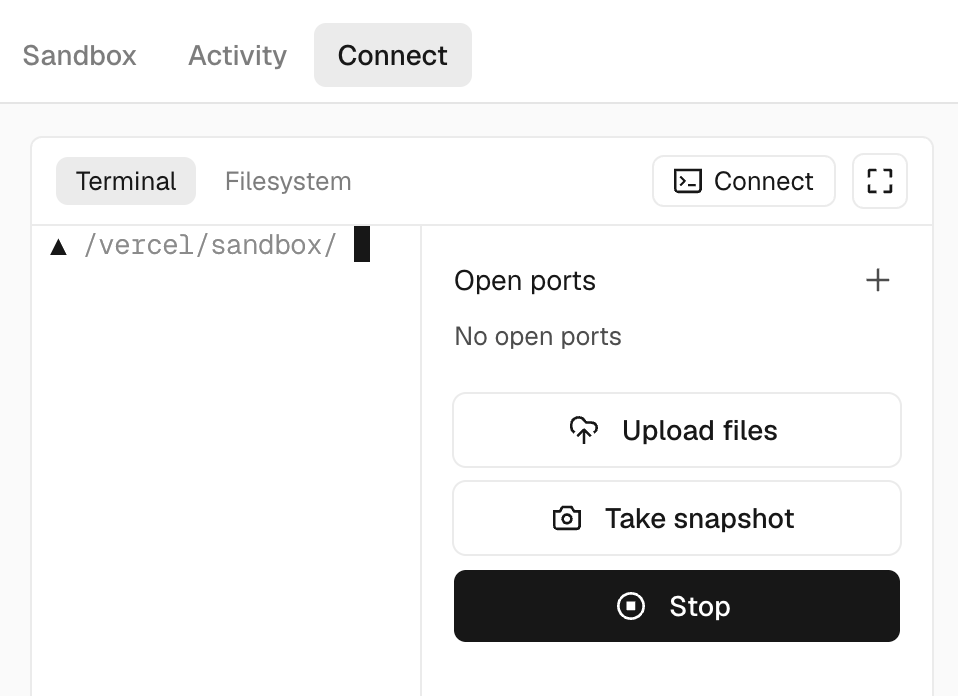The width and height of the screenshot is (958, 696).
Task: Switch to the Filesystem view
Action: pyautogui.click(x=288, y=181)
